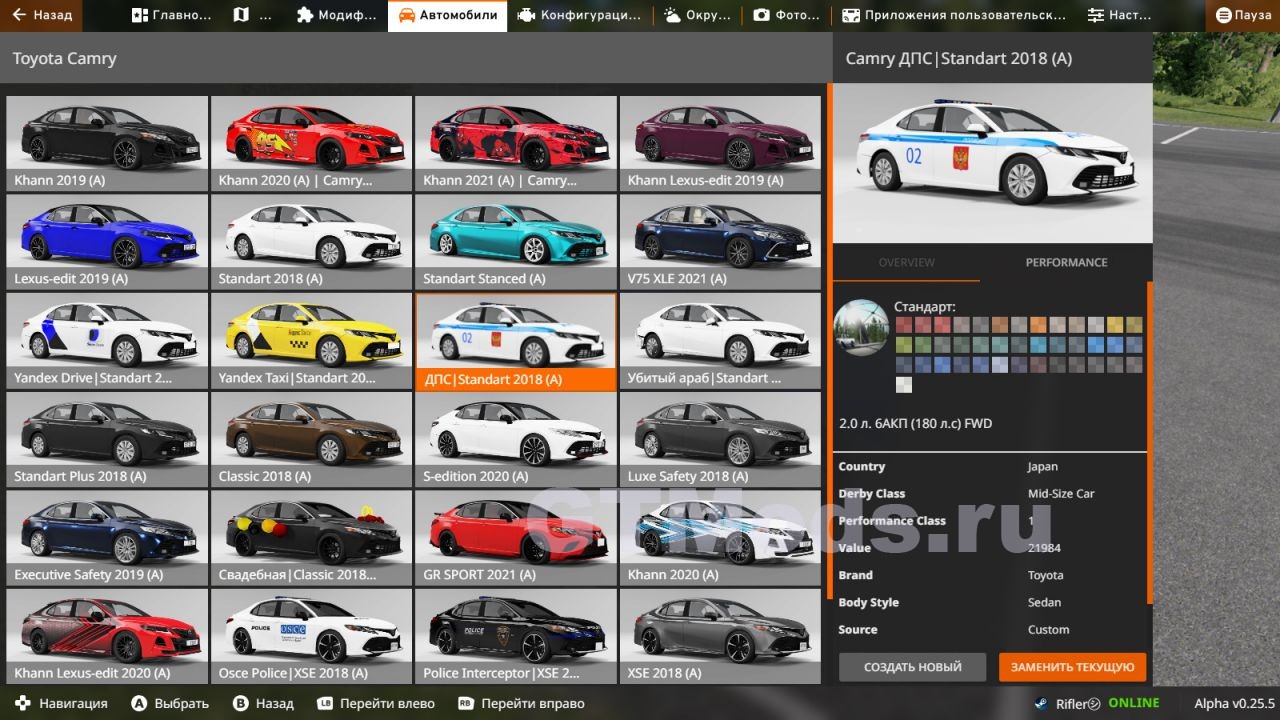Select S-edition 2020 (A)
Image resolution: width=1280 pixels, height=720 pixels.
click(x=516, y=439)
